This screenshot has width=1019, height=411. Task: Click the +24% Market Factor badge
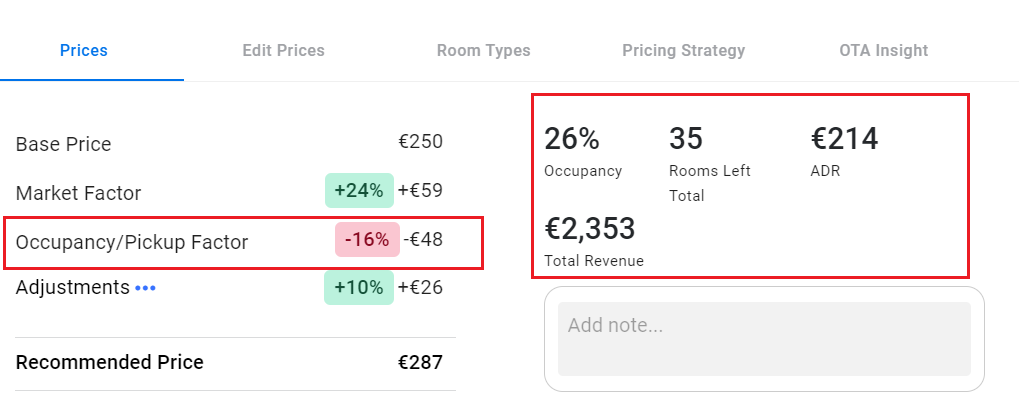click(x=359, y=191)
